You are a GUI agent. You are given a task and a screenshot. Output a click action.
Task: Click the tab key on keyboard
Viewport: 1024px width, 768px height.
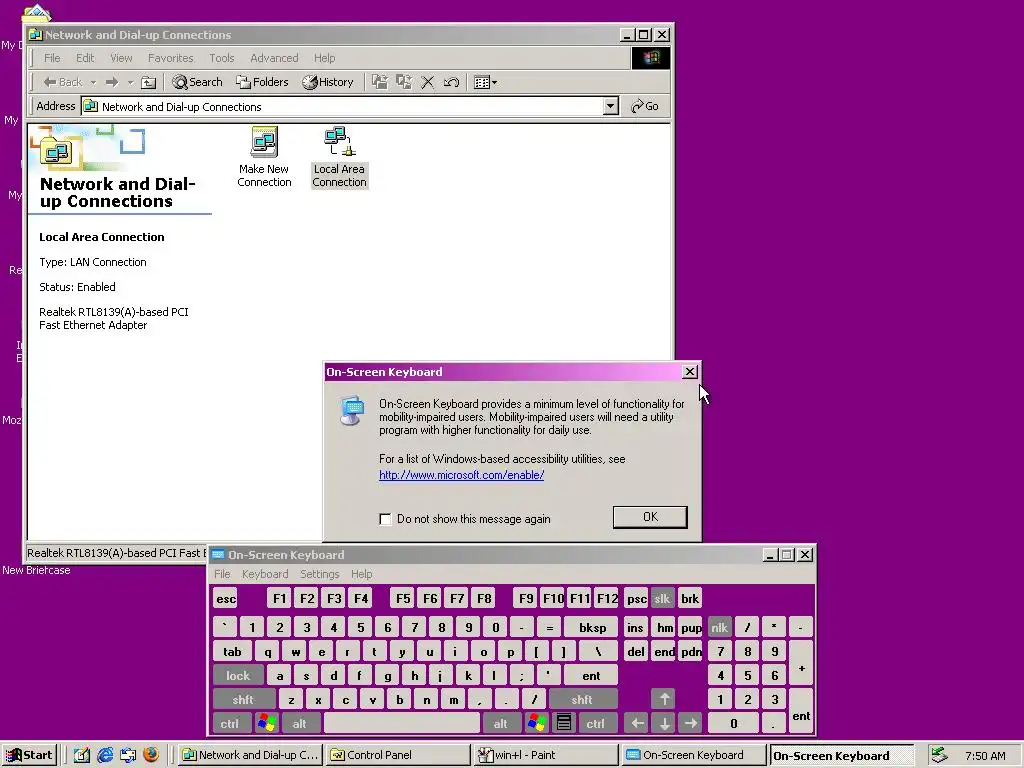click(x=232, y=652)
